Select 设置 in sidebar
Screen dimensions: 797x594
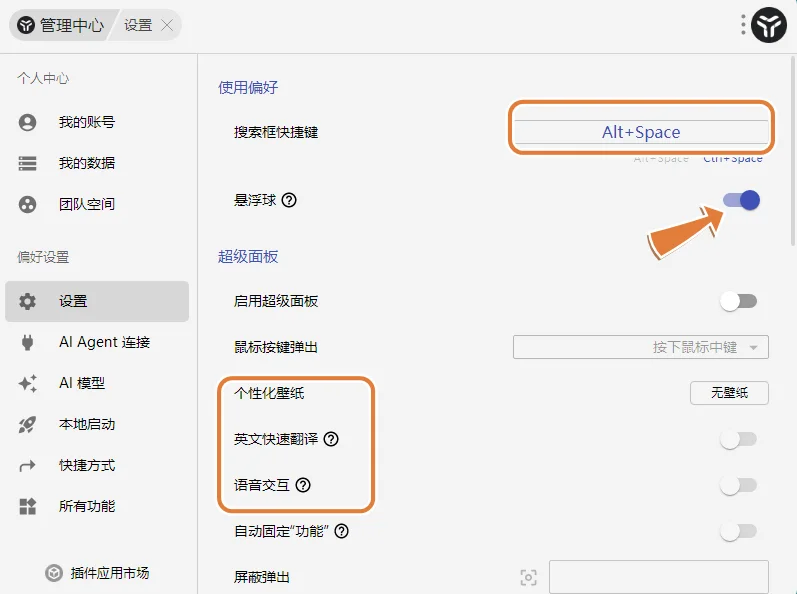coord(97,301)
